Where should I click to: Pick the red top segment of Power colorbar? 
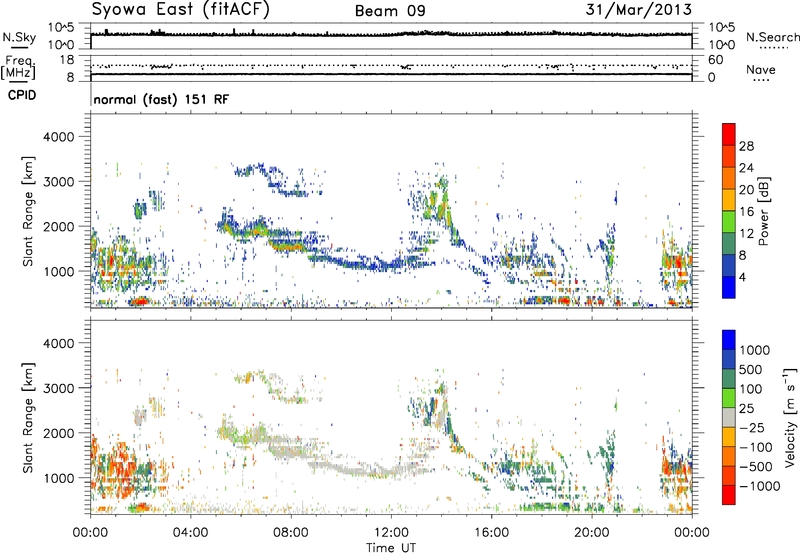(x=729, y=134)
